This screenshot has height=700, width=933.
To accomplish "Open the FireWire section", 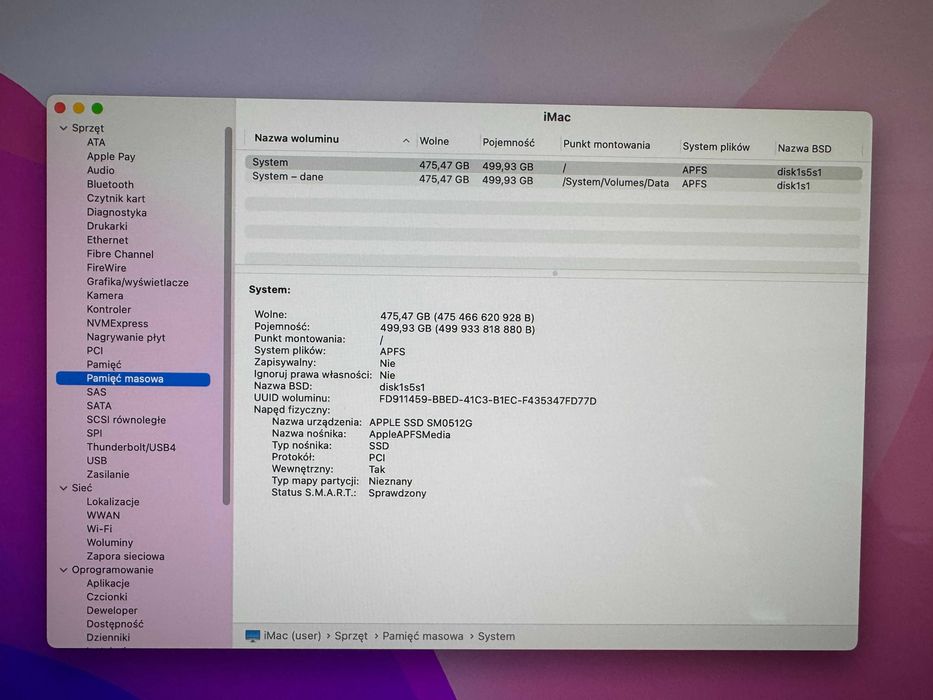I will point(107,268).
